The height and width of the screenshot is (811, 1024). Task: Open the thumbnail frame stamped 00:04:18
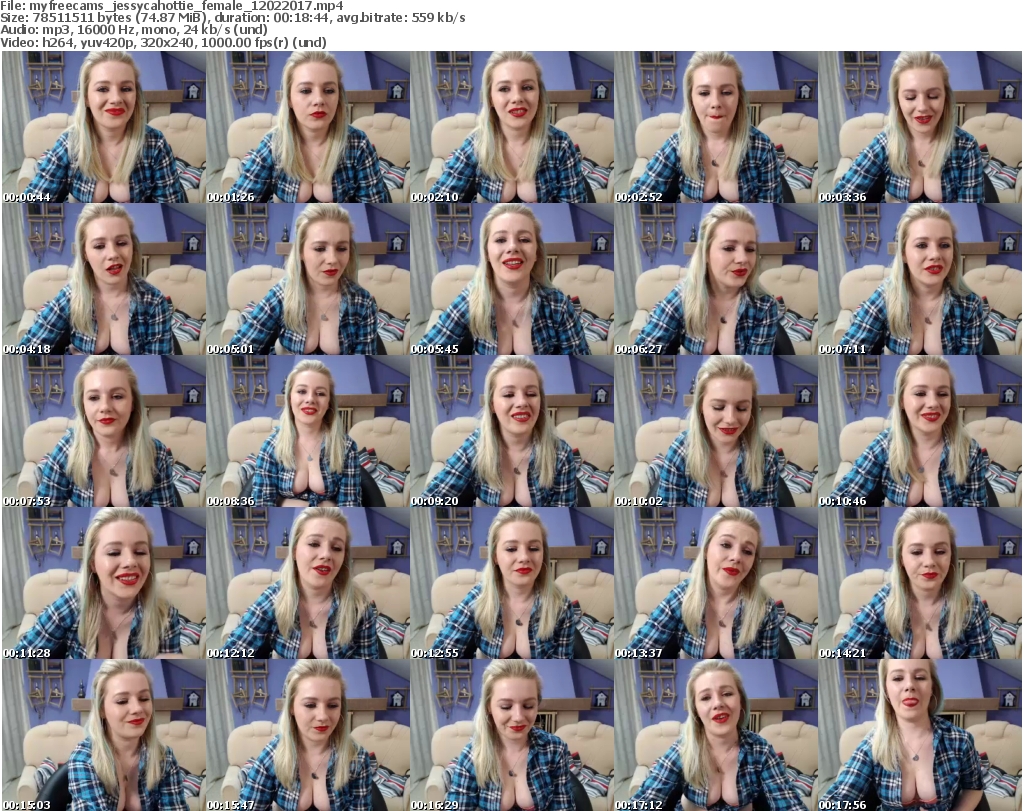point(104,279)
